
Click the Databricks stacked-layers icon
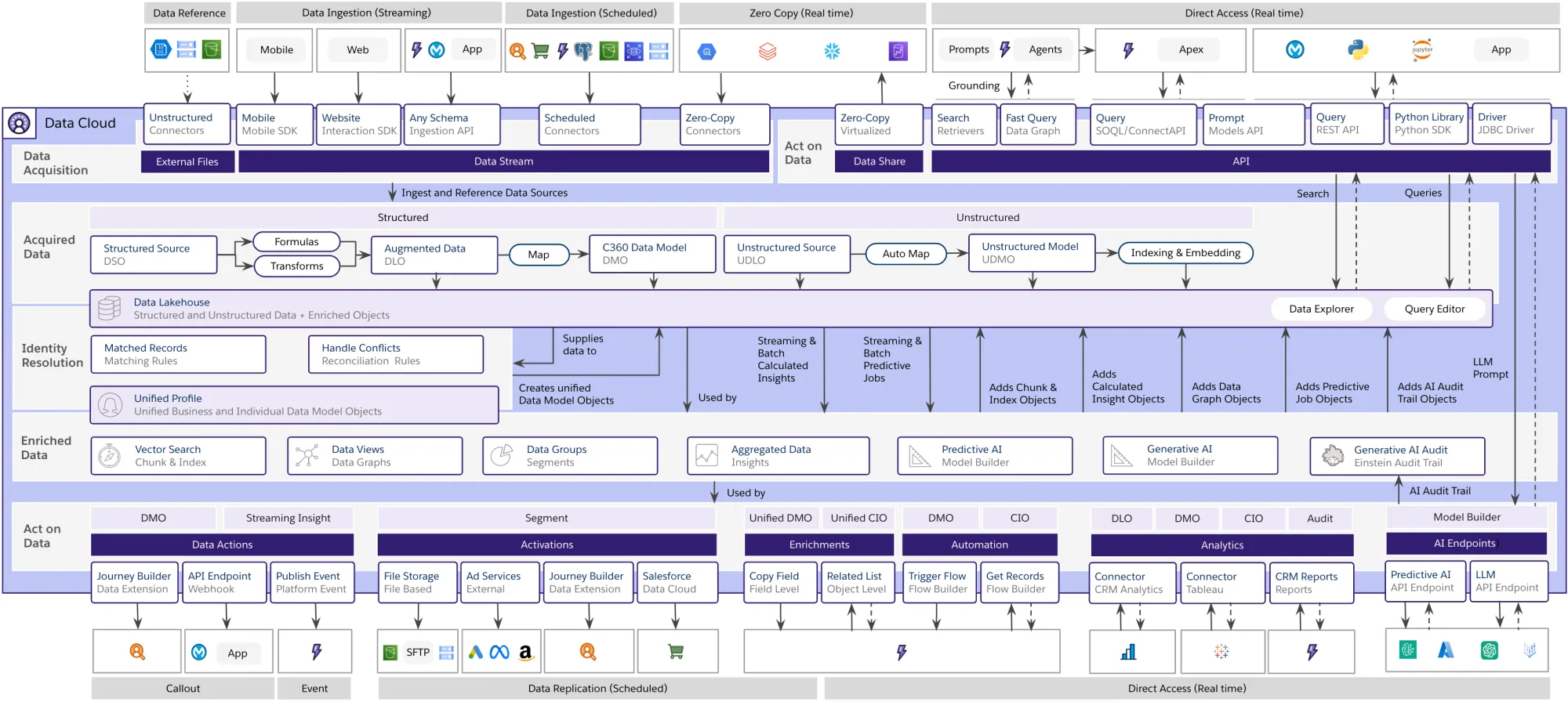click(x=768, y=51)
